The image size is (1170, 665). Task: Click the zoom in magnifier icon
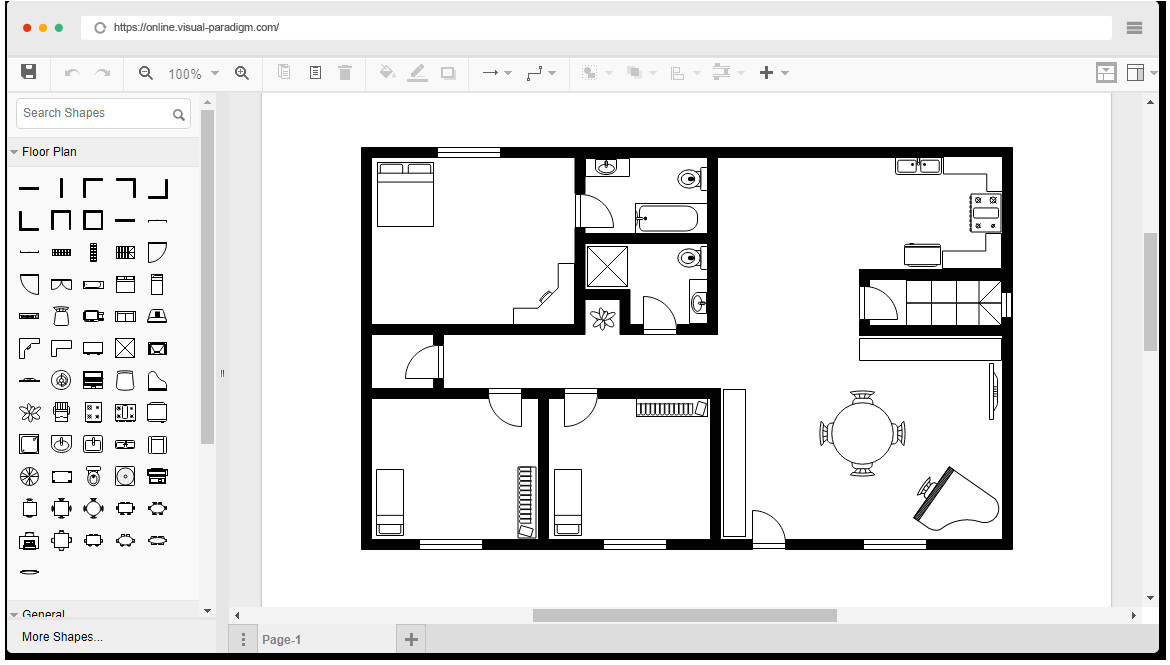coord(242,73)
